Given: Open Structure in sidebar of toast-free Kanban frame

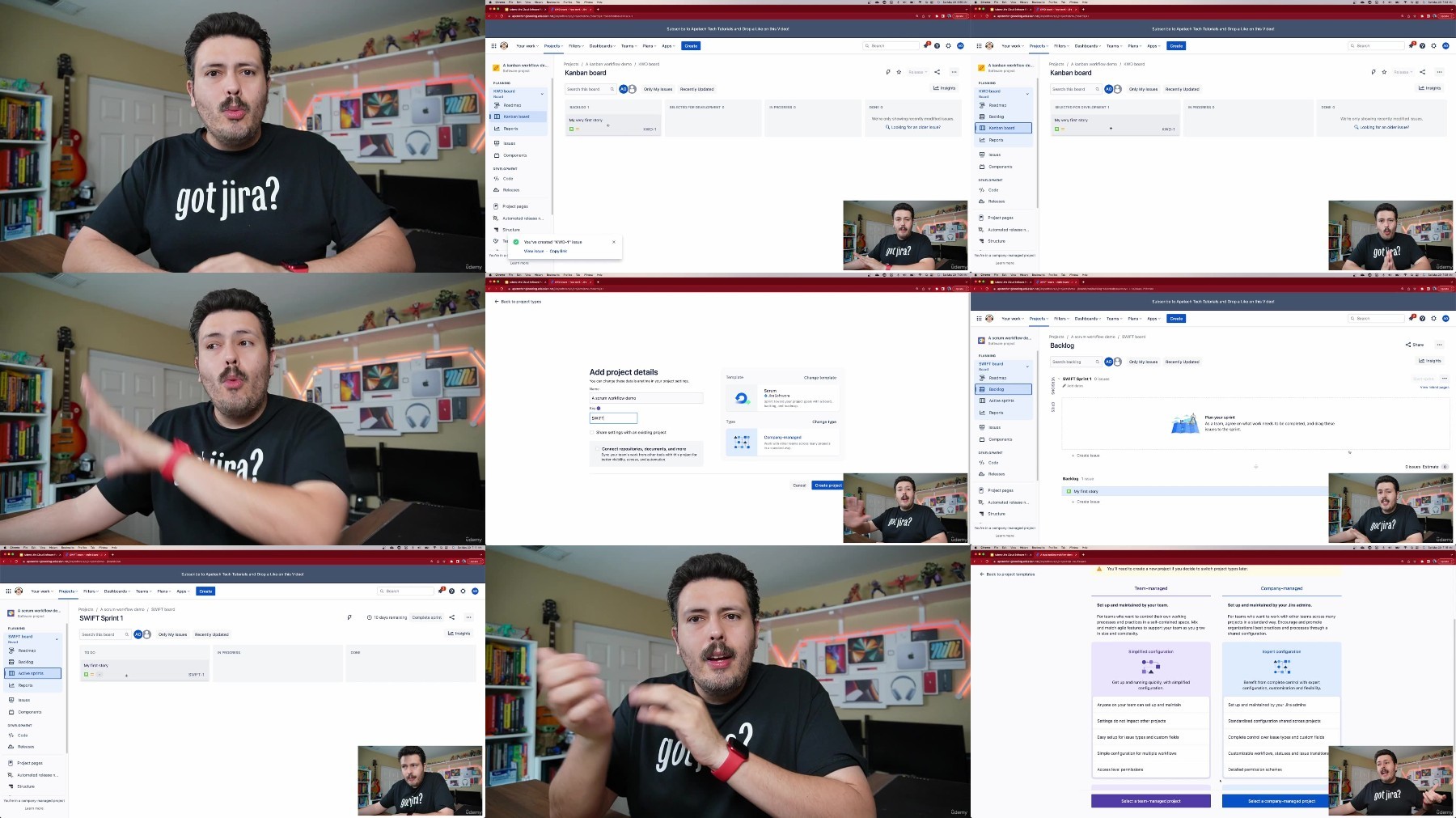Looking at the screenshot, I should click(x=997, y=241).
